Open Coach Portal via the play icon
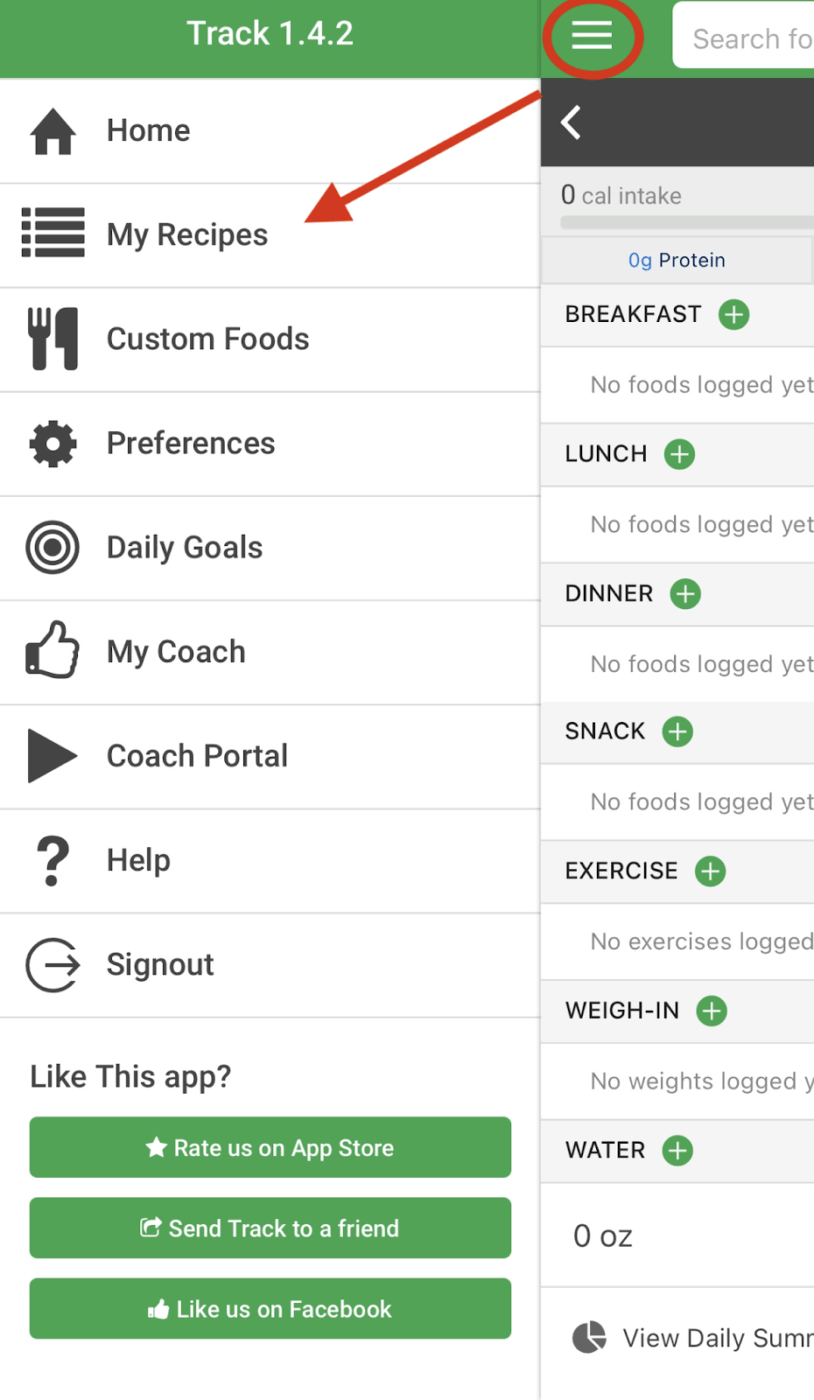This screenshot has height=1400, width=814. click(52, 756)
